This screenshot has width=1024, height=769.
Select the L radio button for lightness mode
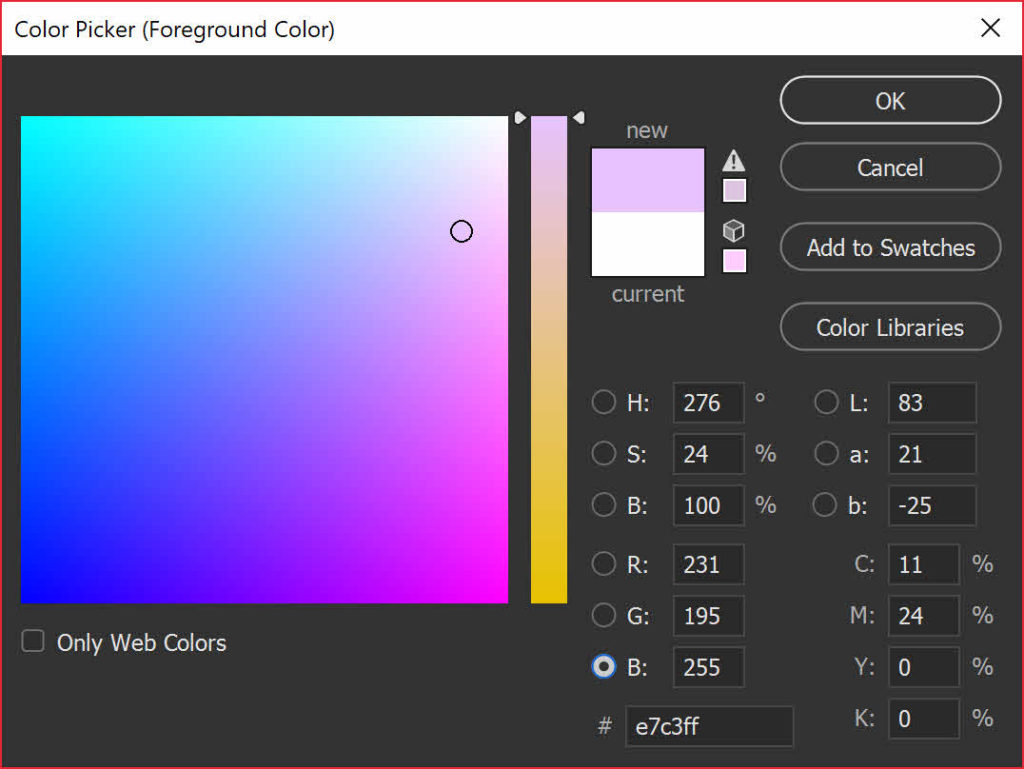coord(826,402)
